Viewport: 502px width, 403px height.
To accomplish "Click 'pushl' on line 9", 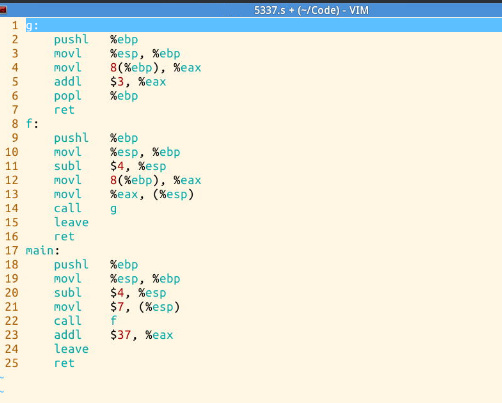I will [x=71, y=138].
